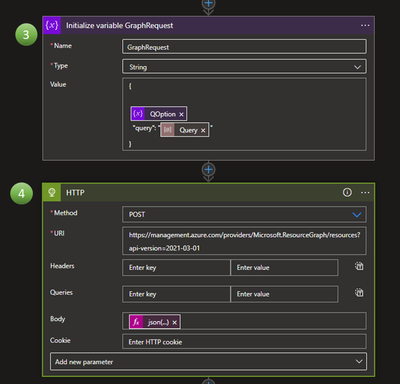The width and height of the screenshot is (400, 384).
Task: Click the HTTP action title text
Action: 75,193
